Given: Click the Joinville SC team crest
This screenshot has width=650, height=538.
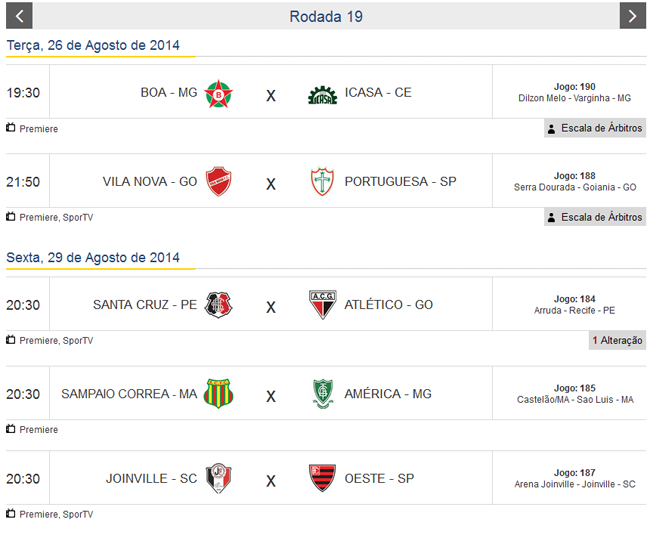Looking at the screenshot, I should pos(218,478).
